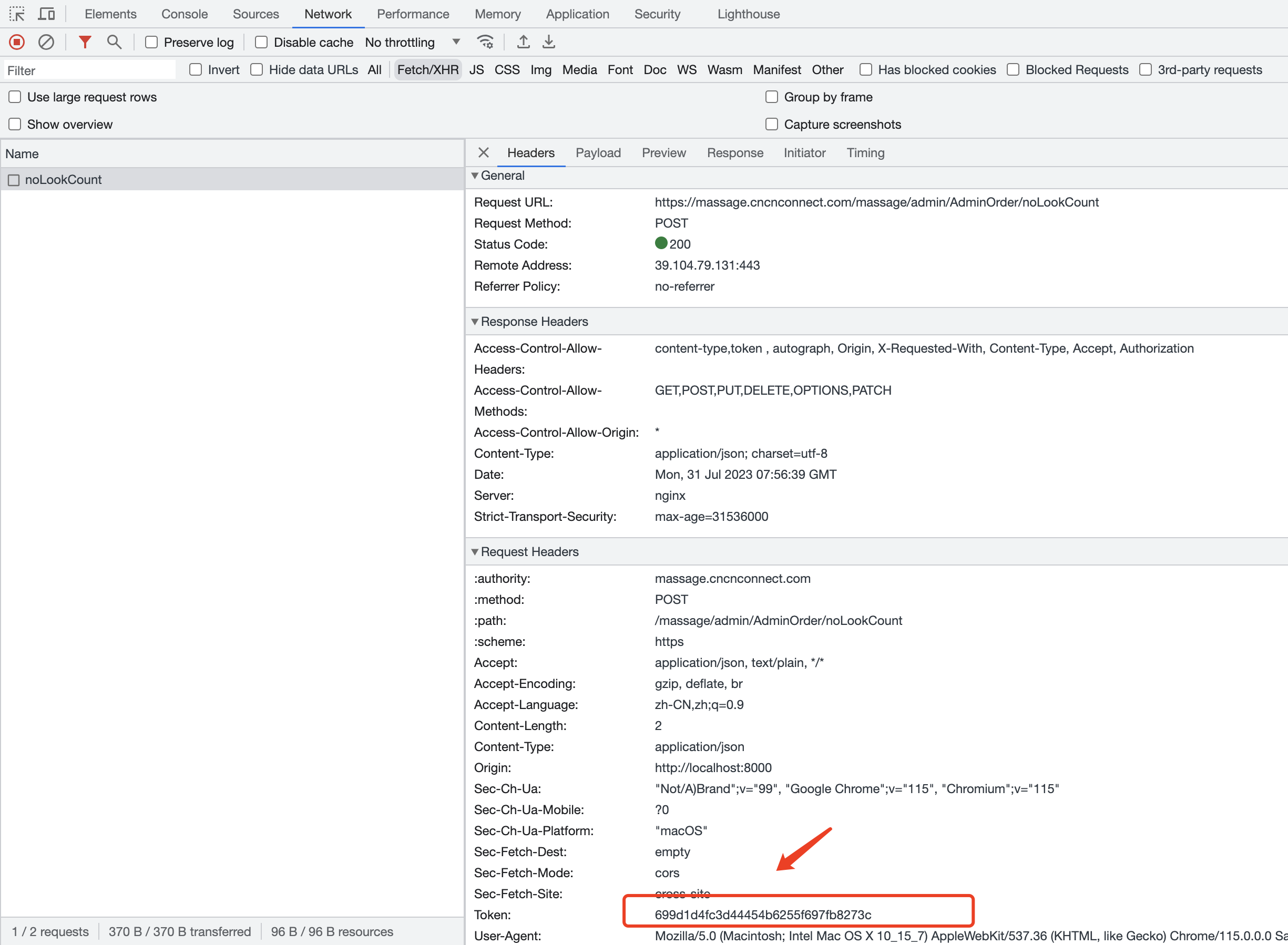The width and height of the screenshot is (1288, 945).
Task: Click the inspect element selector icon
Action: [17, 14]
